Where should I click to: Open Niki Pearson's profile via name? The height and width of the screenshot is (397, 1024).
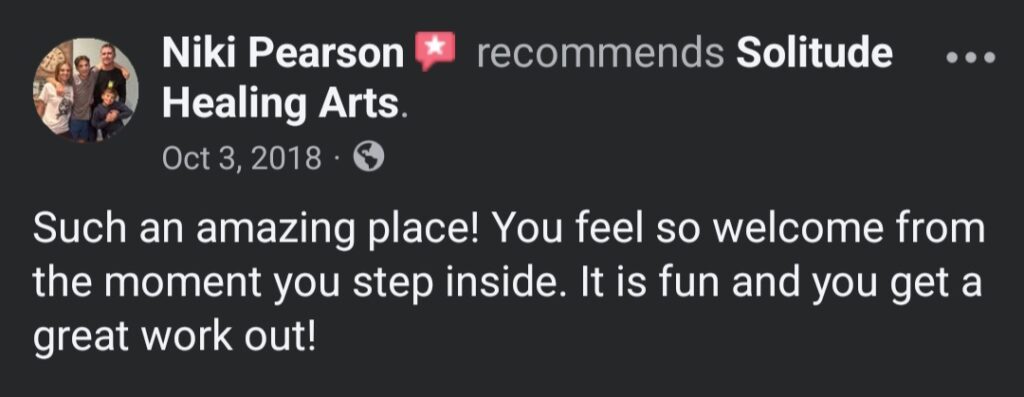point(283,54)
